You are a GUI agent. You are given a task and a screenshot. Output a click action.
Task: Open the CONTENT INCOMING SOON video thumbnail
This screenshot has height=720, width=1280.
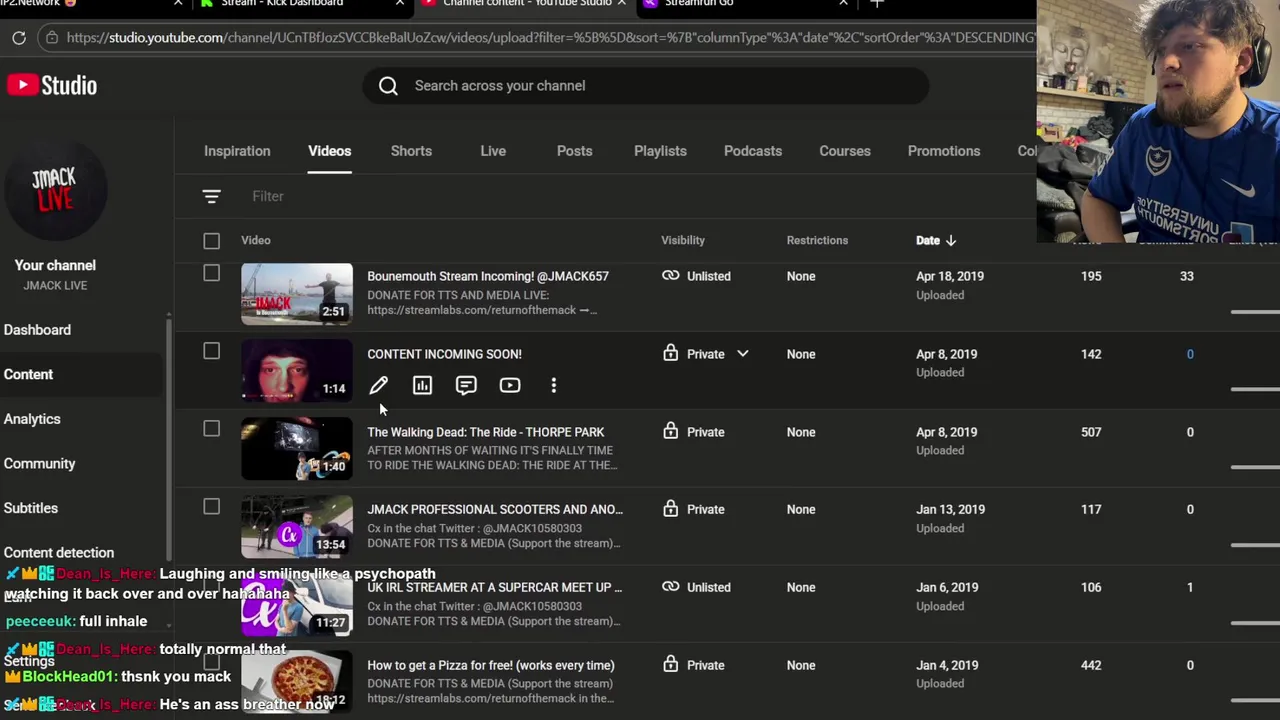point(297,370)
